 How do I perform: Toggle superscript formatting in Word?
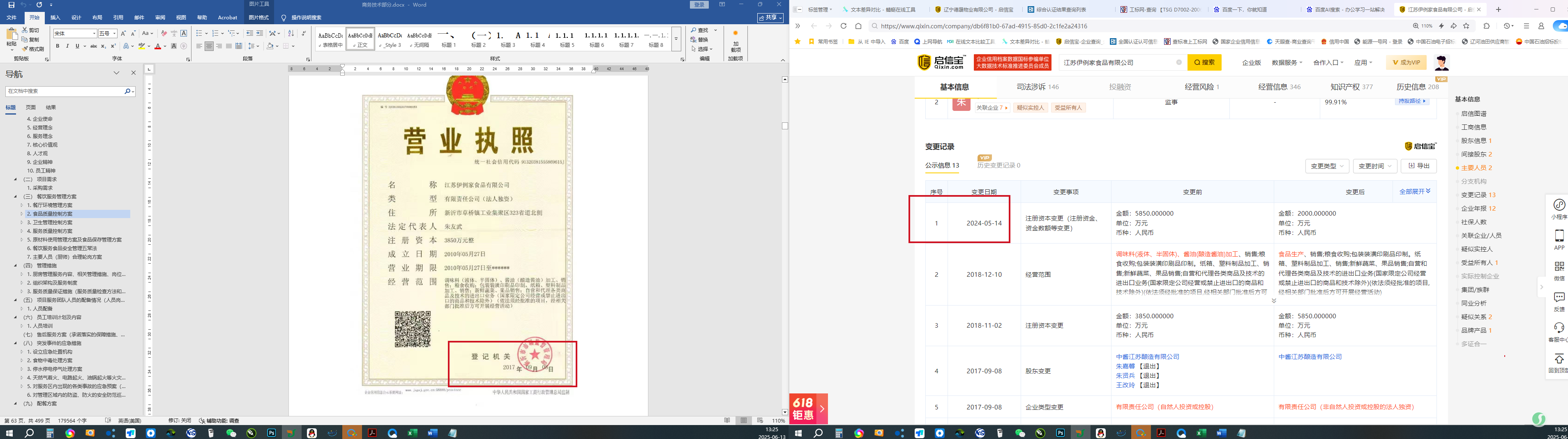(x=113, y=46)
